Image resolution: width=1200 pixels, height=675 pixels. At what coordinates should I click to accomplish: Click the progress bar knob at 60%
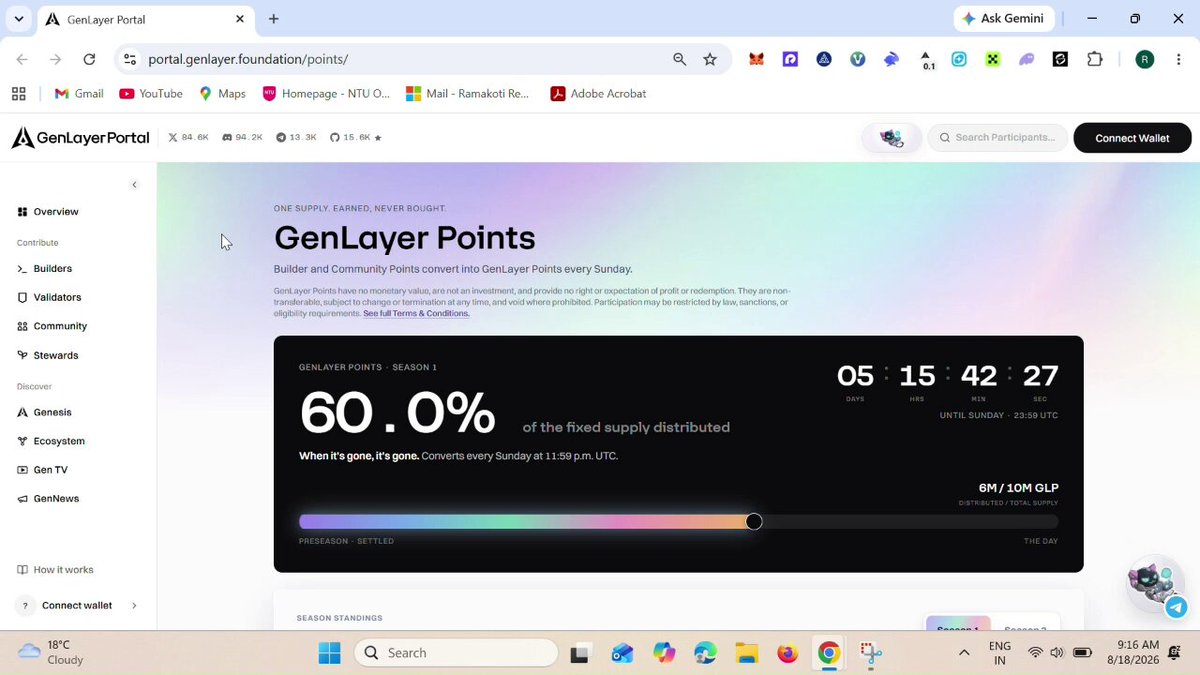[754, 521]
